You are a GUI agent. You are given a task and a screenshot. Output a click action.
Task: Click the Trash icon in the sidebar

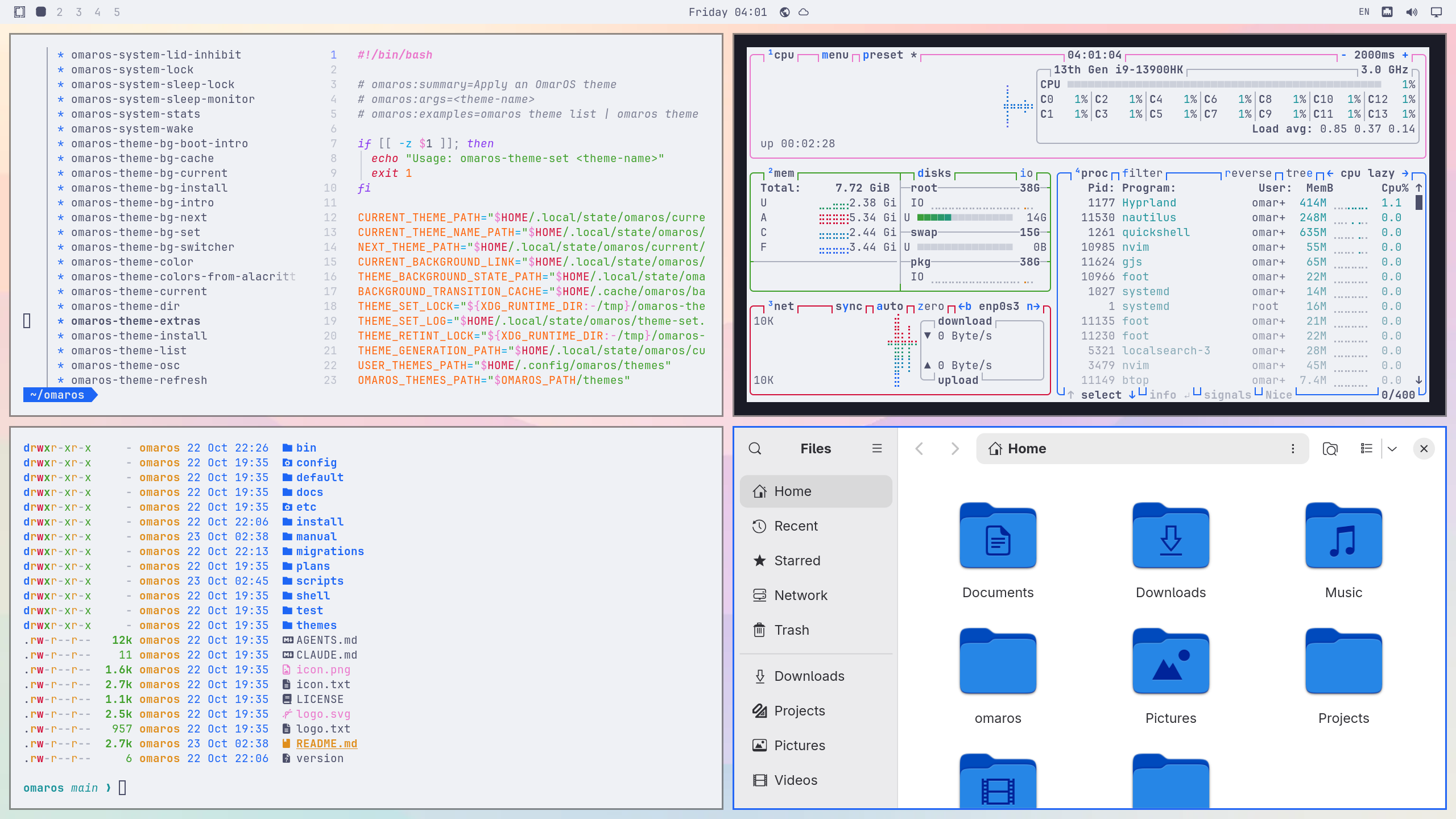click(759, 630)
